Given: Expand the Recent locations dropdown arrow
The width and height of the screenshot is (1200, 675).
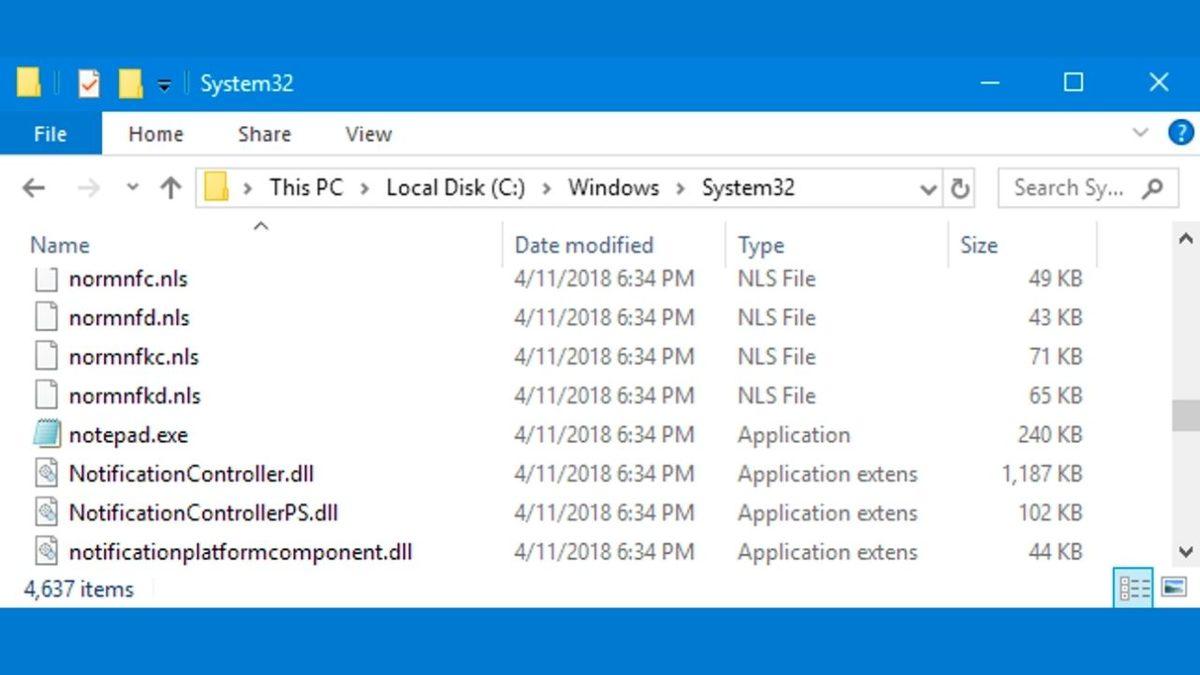Looking at the screenshot, I should 132,188.
